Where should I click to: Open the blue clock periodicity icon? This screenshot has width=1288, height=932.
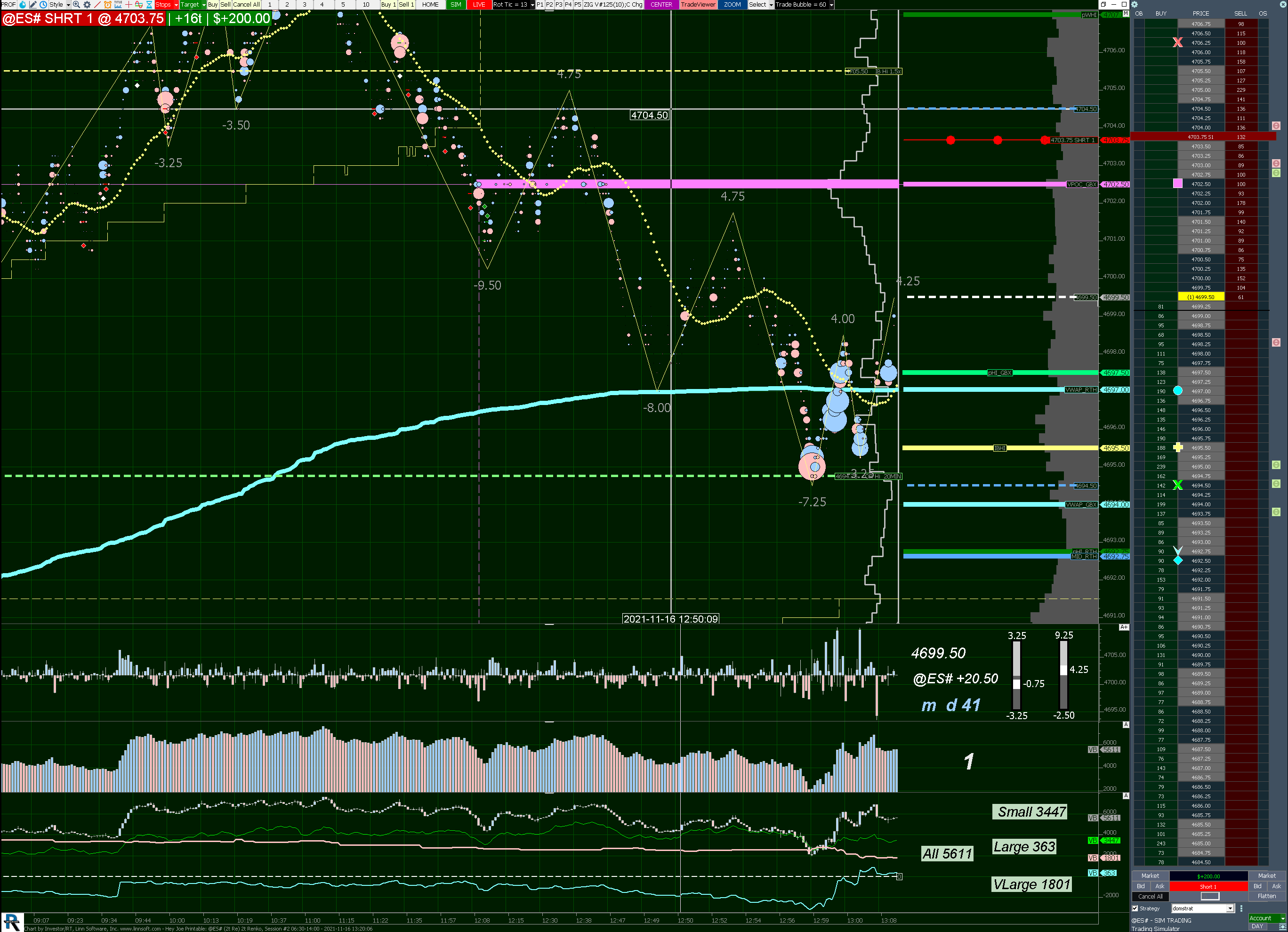coord(43,5)
